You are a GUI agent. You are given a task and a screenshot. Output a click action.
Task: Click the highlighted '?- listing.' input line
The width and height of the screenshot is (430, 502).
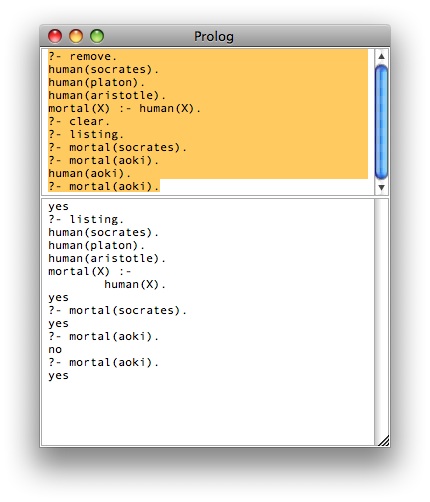(86, 134)
